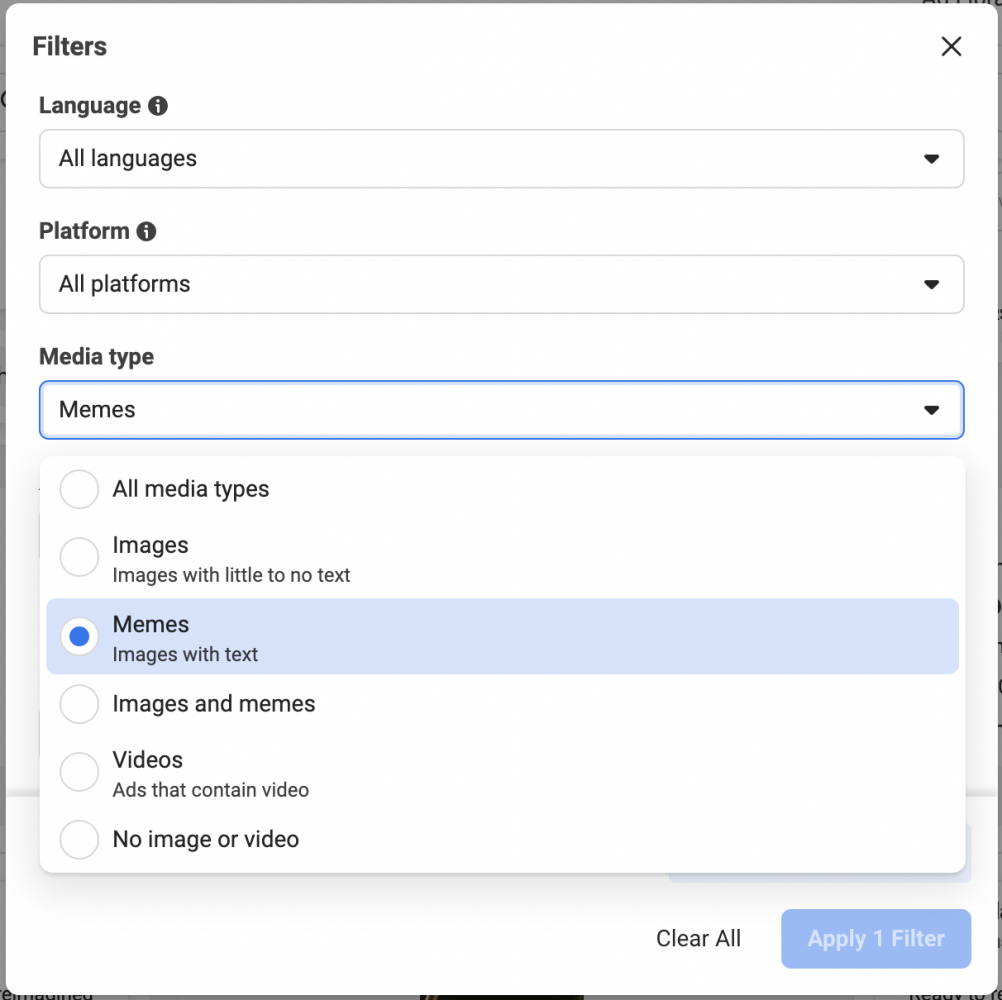
Task: Select the All media types radio button
Action: click(x=80, y=490)
